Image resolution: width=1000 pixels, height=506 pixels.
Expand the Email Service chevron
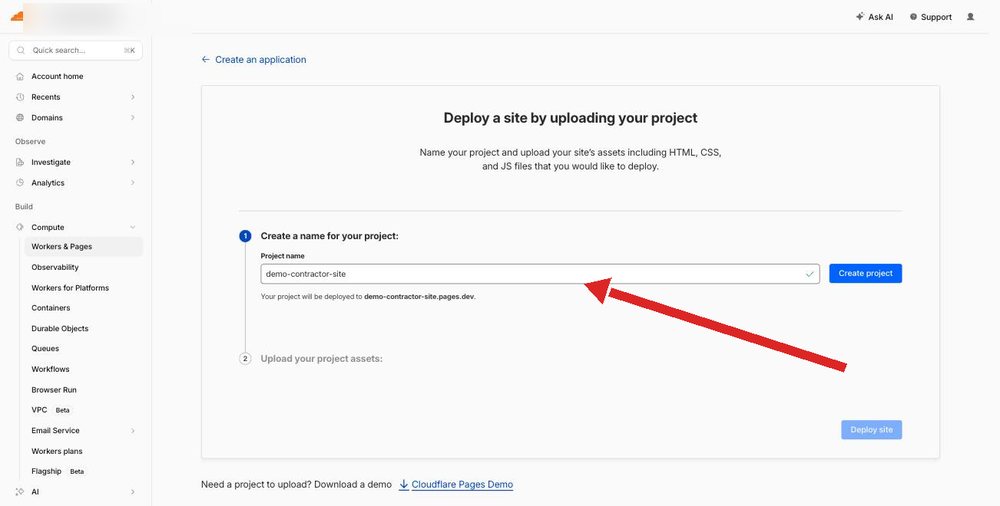pyautogui.click(x=133, y=431)
